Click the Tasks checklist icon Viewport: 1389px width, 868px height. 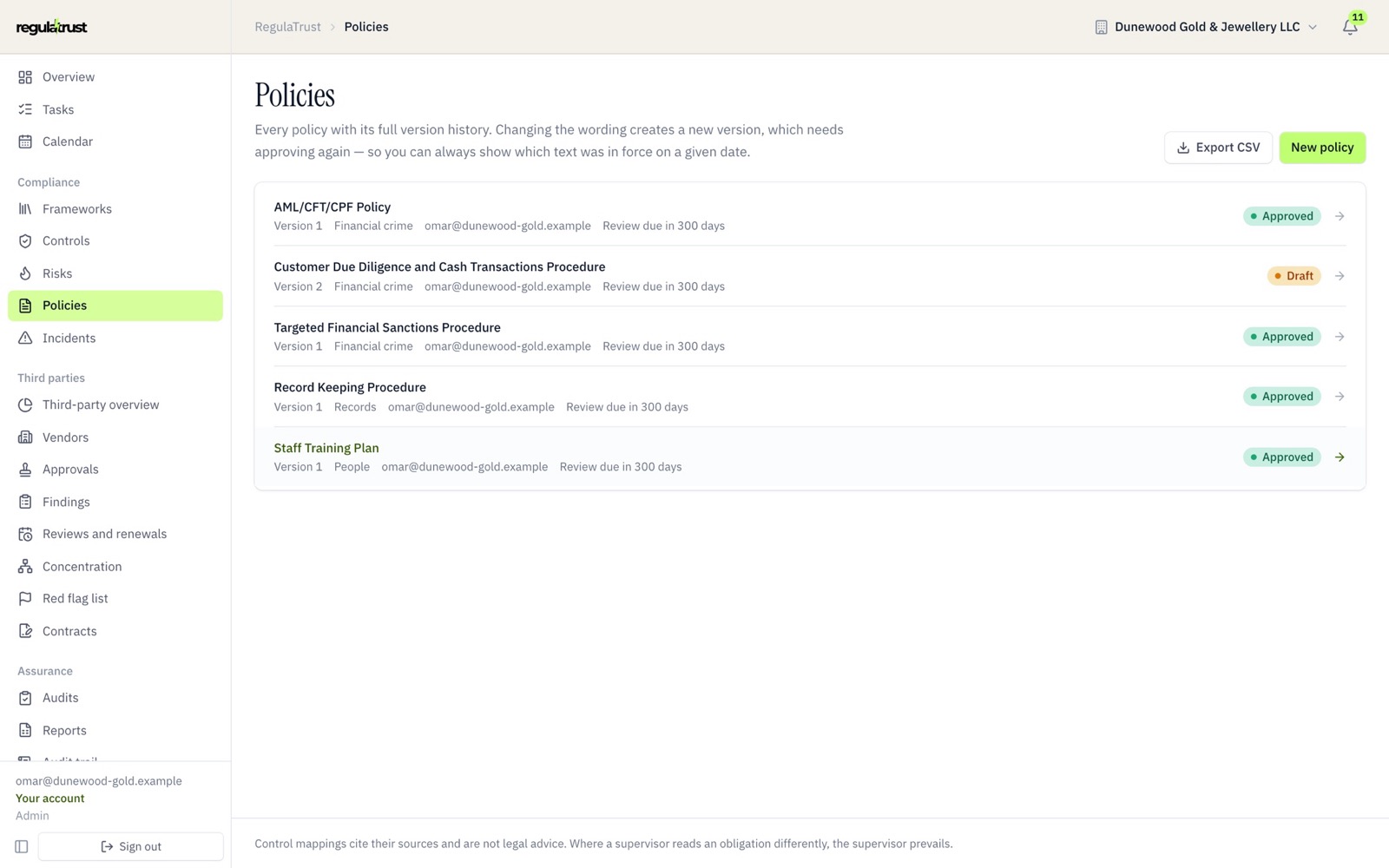point(25,109)
